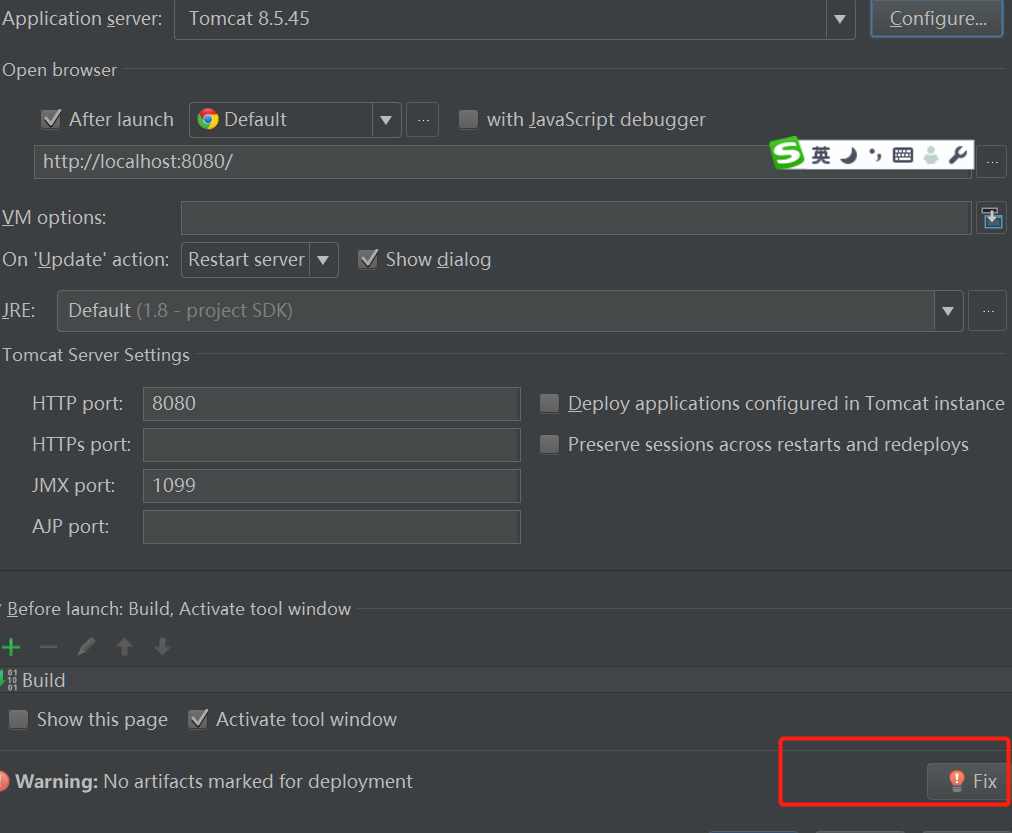Click the red warning icon
The height and width of the screenshot is (833, 1012).
click(x=3, y=781)
